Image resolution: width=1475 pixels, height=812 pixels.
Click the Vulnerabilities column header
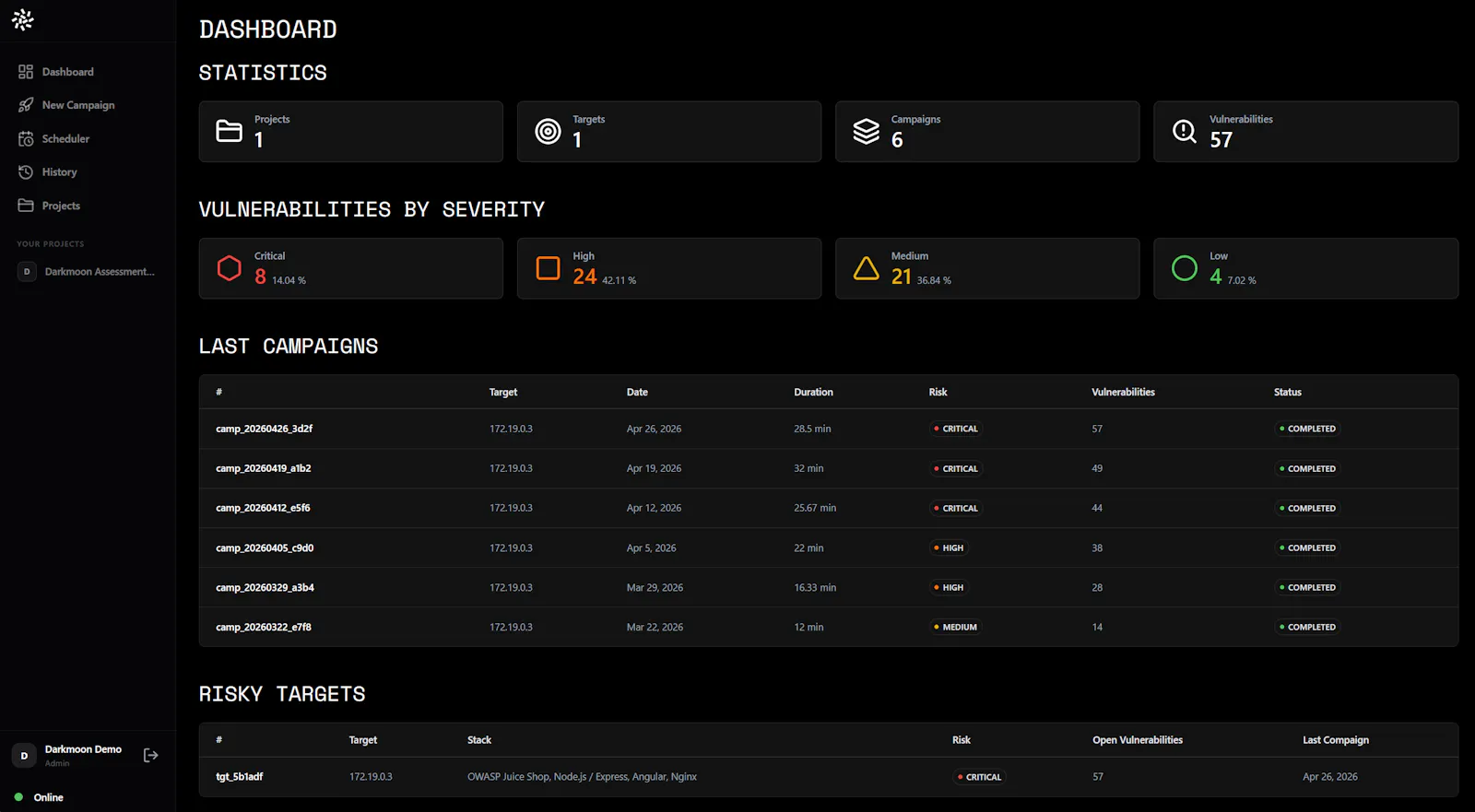tap(1123, 392)
